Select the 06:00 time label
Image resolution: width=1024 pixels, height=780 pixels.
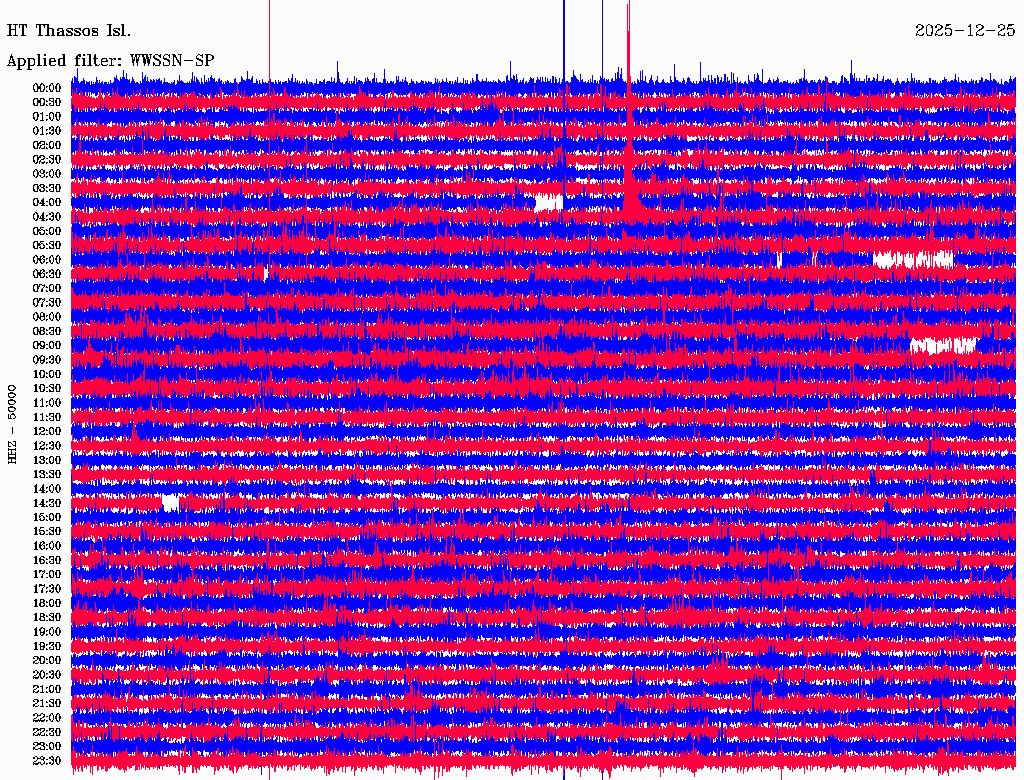coord(47,260)
